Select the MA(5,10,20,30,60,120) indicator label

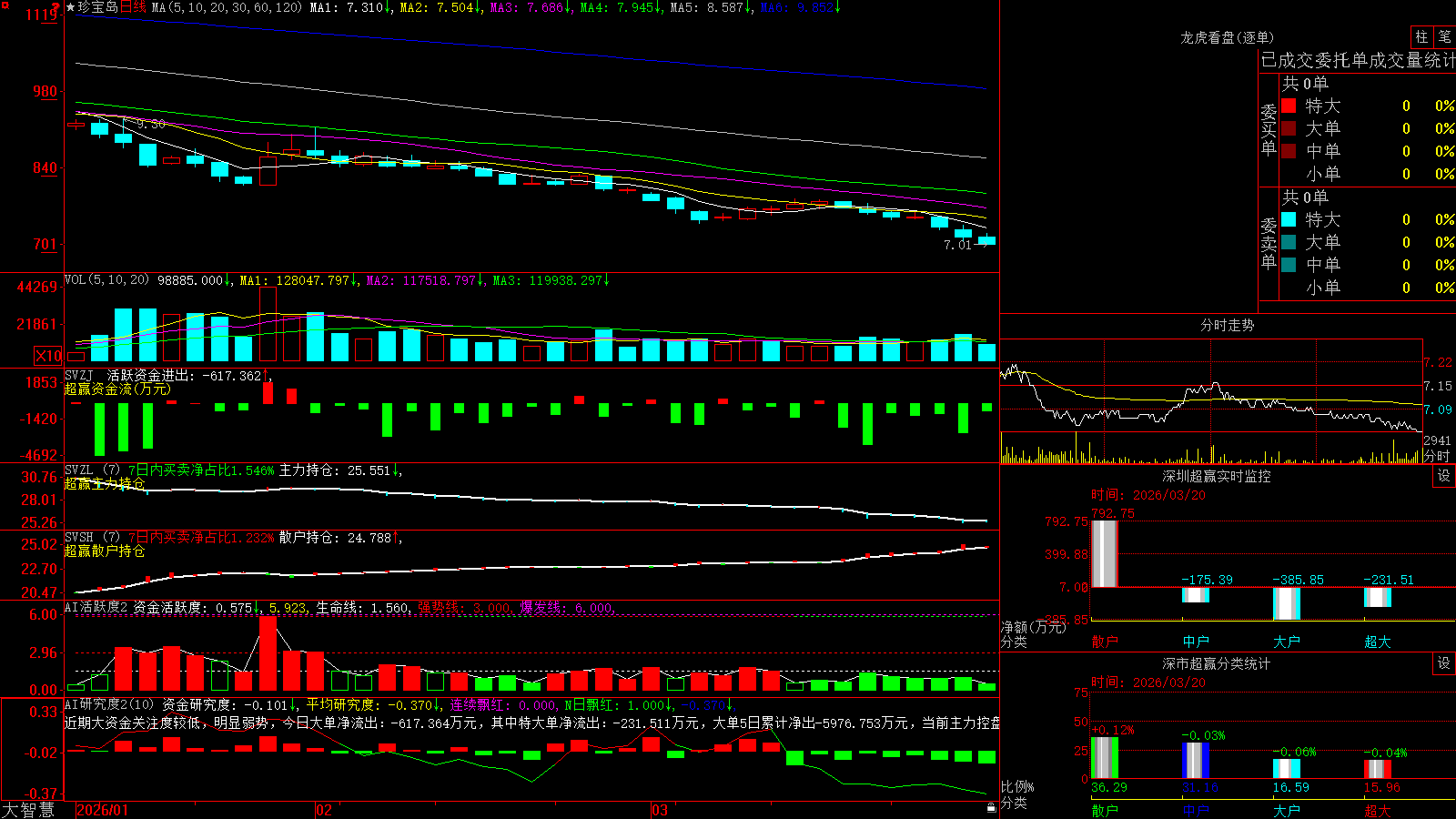[227, 7]
